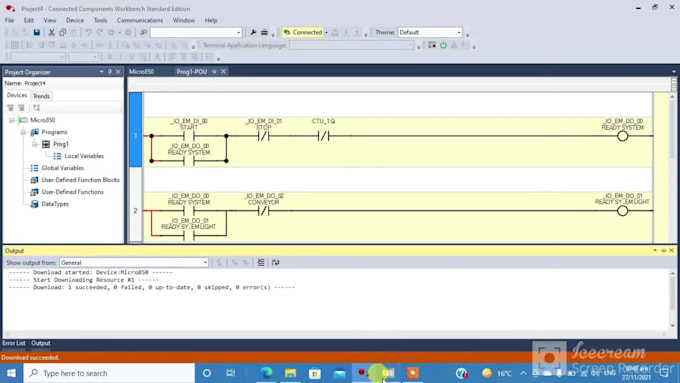The height and width of the screenshot is (383, 680).
Task: Cut selection using the scissors icon
Action: coord(52,33)
